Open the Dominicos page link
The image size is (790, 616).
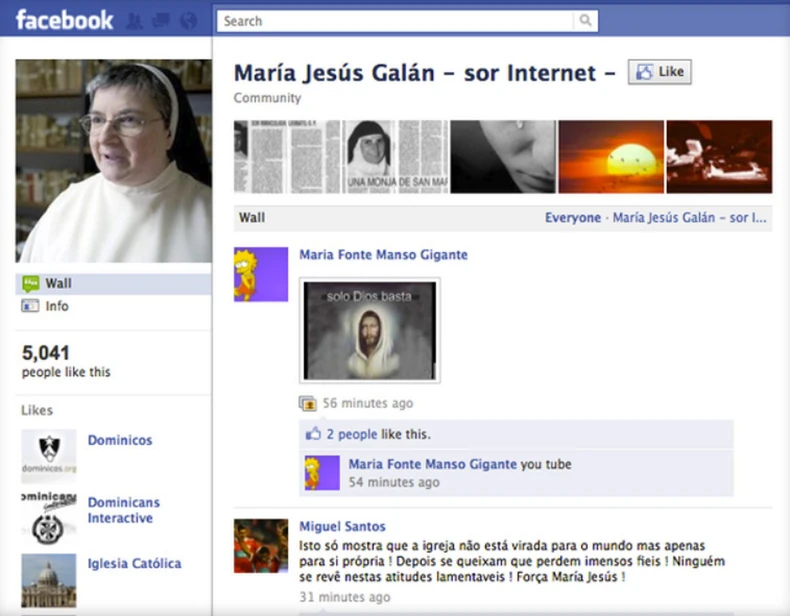click(120, 440)
